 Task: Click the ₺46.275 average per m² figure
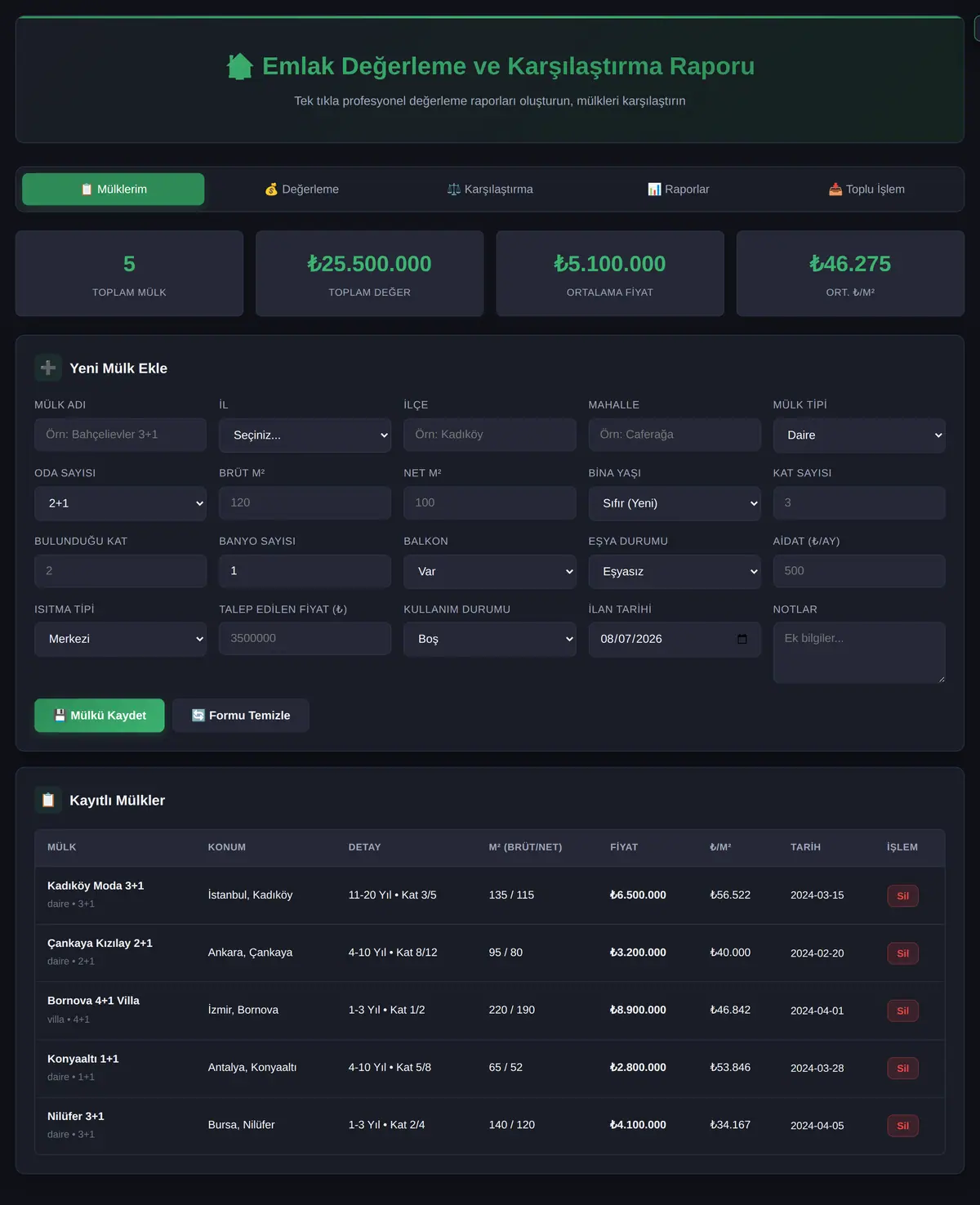coord(850,264)
